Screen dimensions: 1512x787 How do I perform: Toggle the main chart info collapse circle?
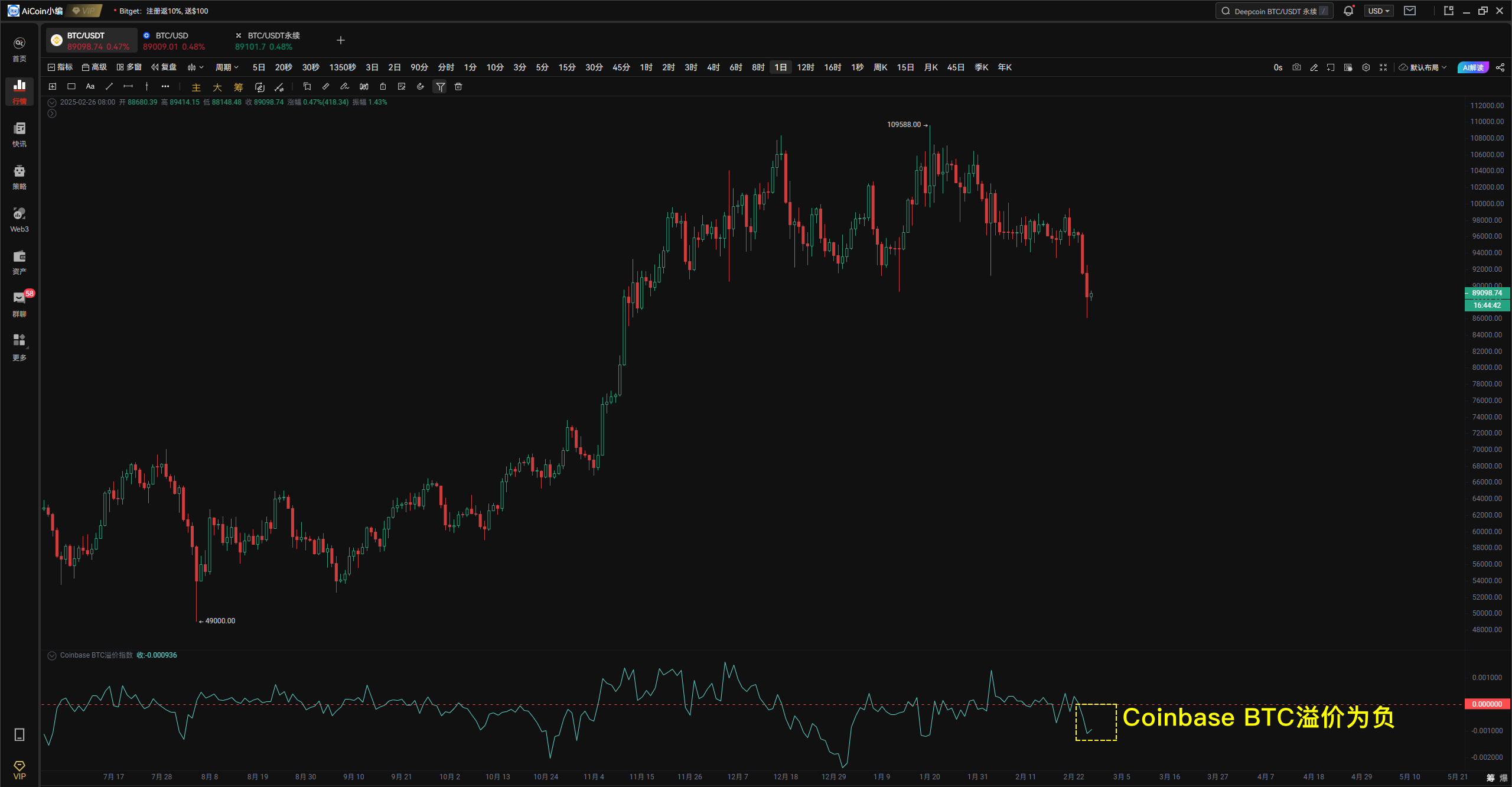tap(52, 102)
